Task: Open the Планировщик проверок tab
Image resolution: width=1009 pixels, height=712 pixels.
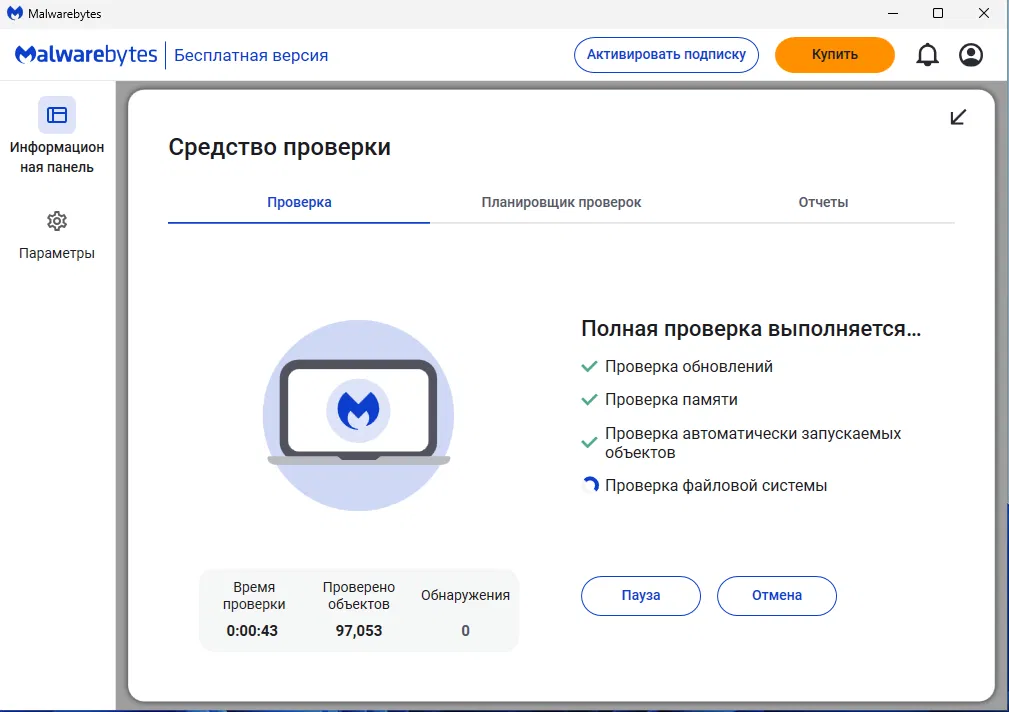Action: [561, 202]
